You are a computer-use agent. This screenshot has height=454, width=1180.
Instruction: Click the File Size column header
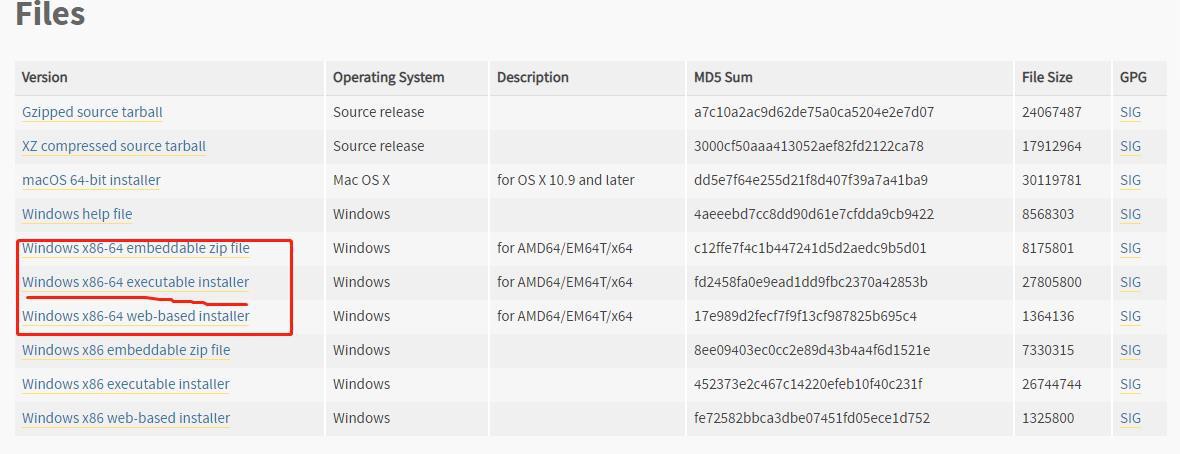(1047, 77)
